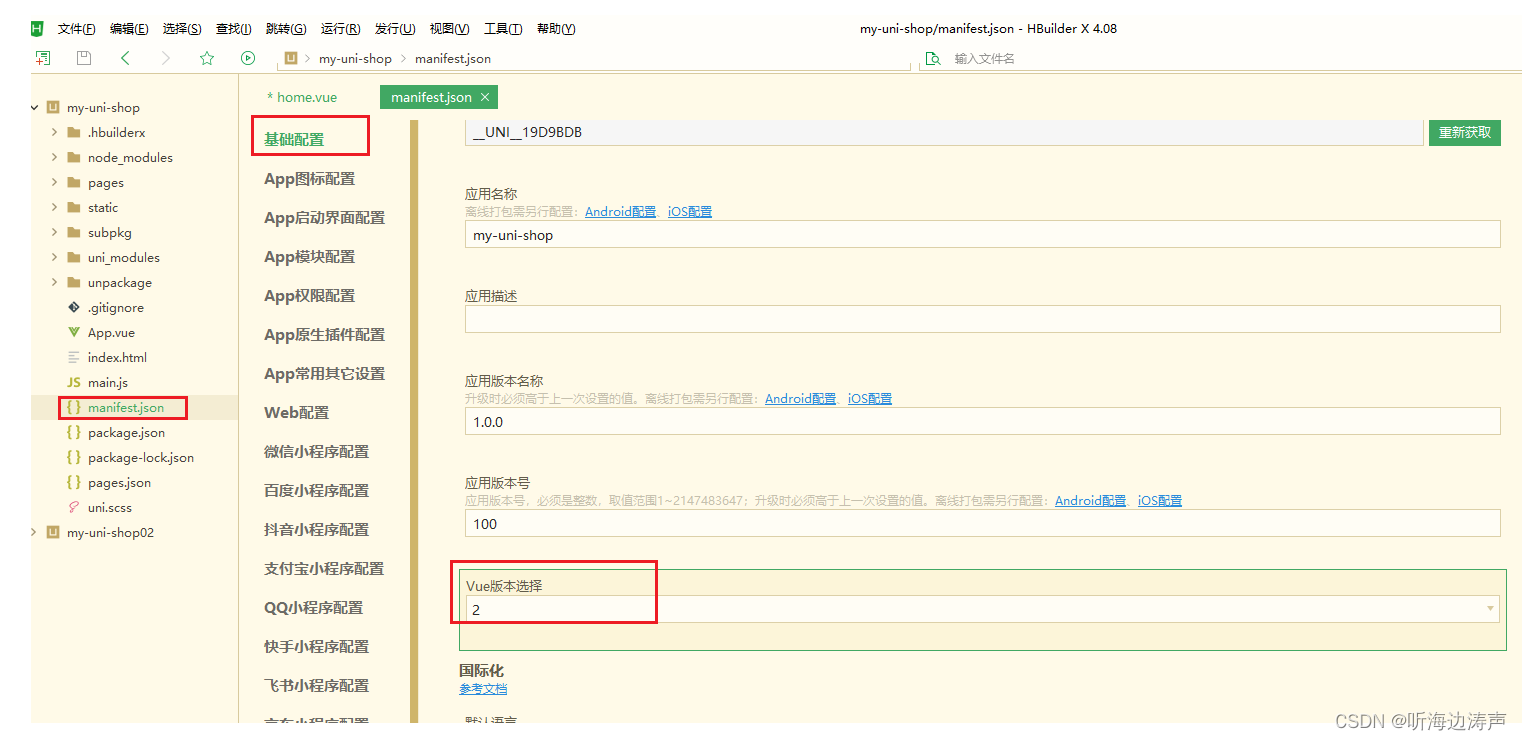
Task: Open pages.json in the file tree
Action: 119,482
